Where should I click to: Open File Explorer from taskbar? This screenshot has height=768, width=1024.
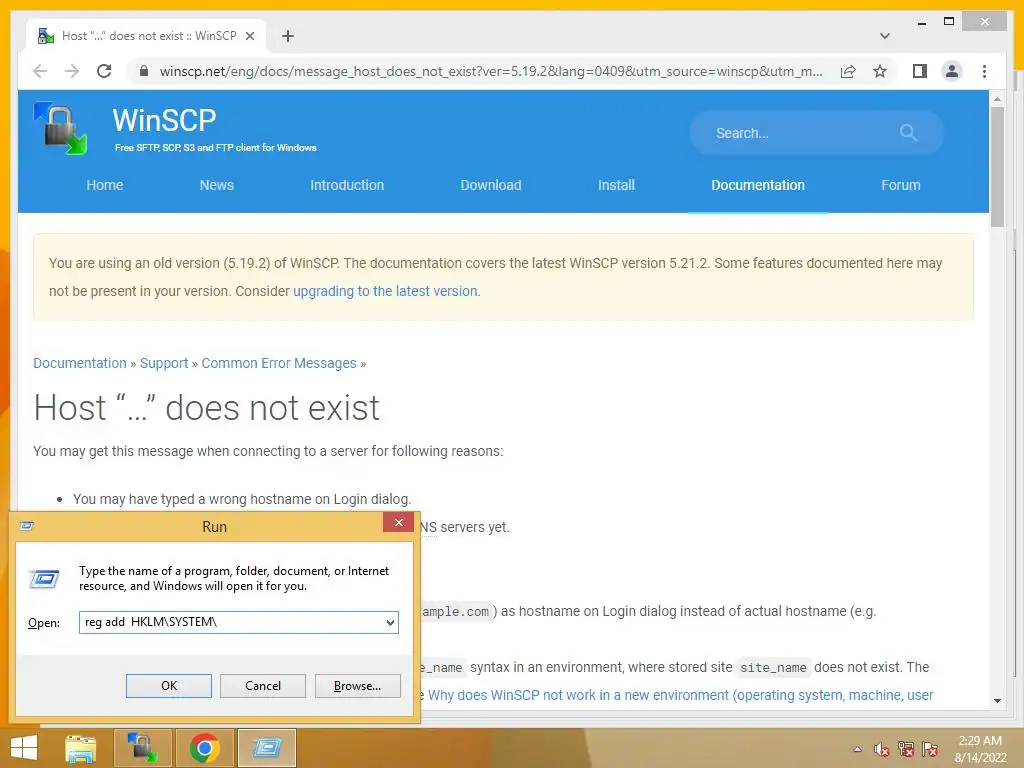coord(81,748)
